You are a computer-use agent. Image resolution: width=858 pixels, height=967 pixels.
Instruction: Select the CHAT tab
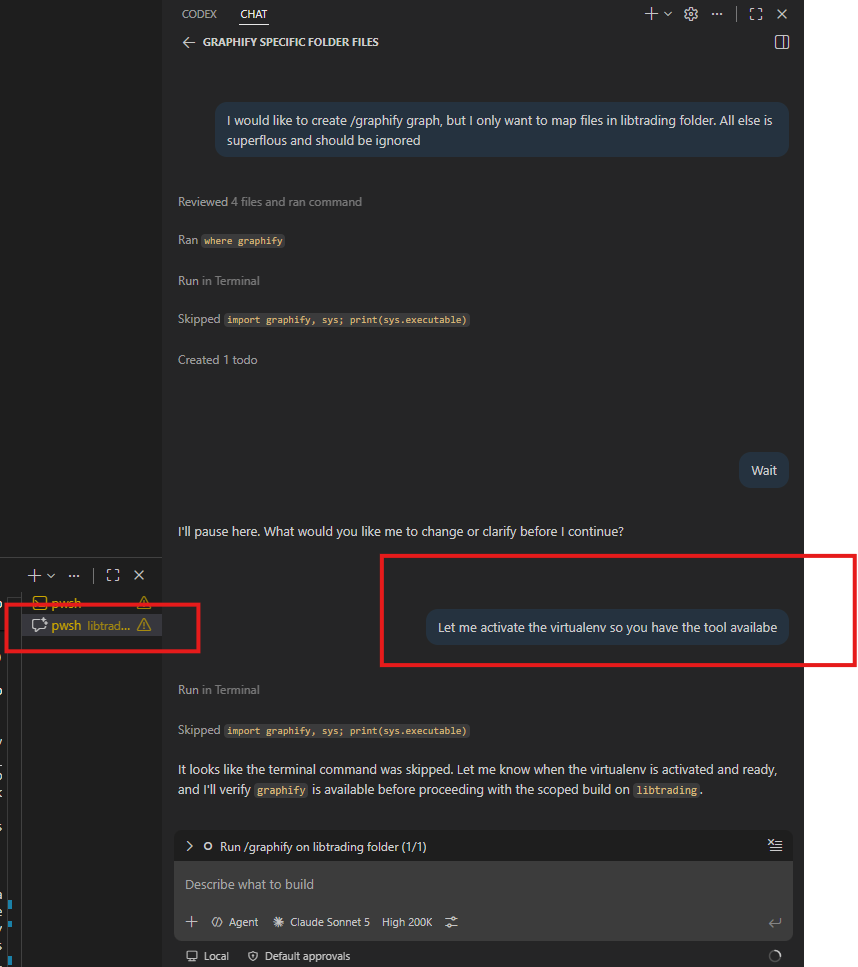tap(254, 14)
